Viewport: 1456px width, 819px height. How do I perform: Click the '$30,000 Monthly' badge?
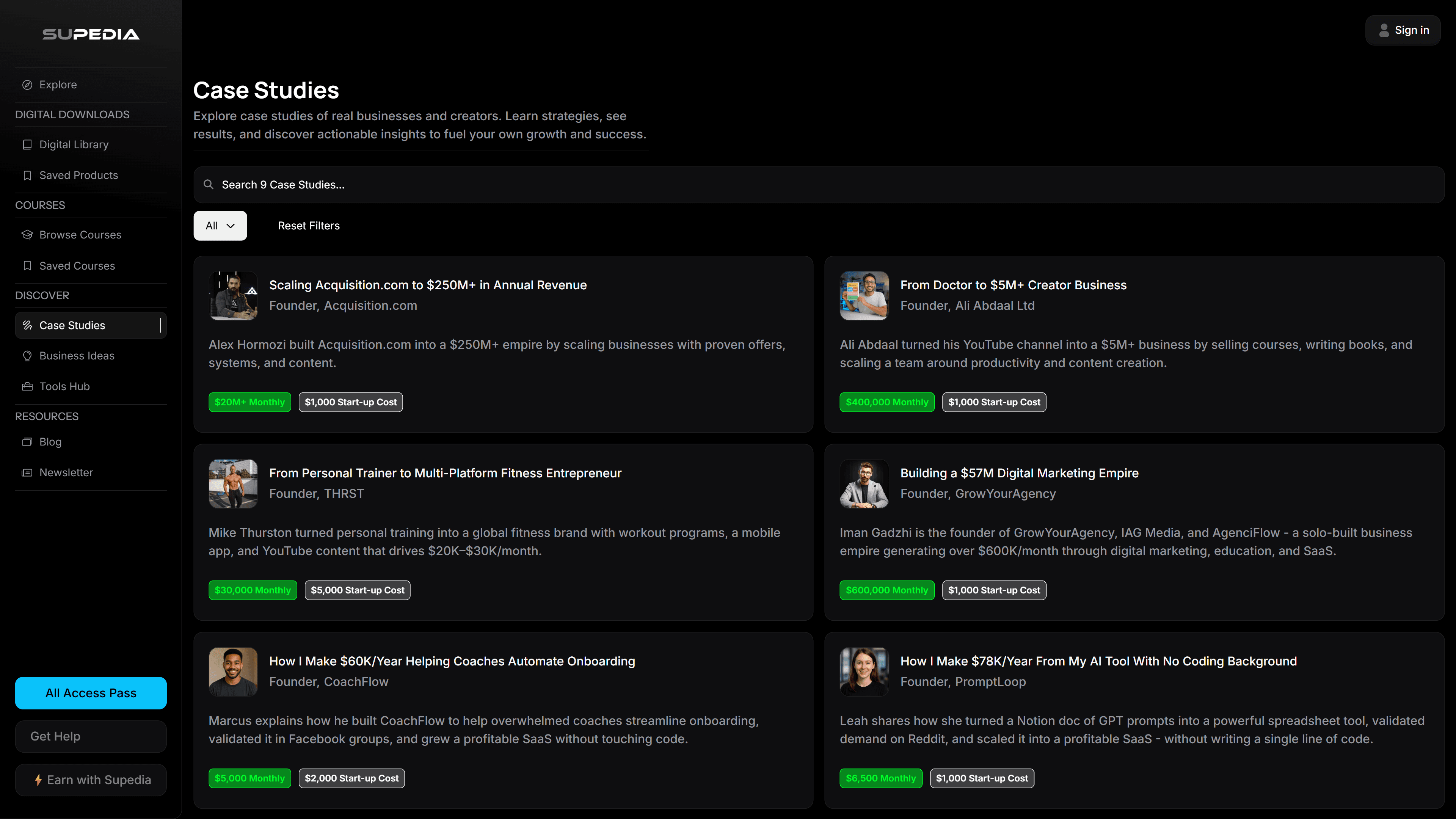click(x=253, y=591)
